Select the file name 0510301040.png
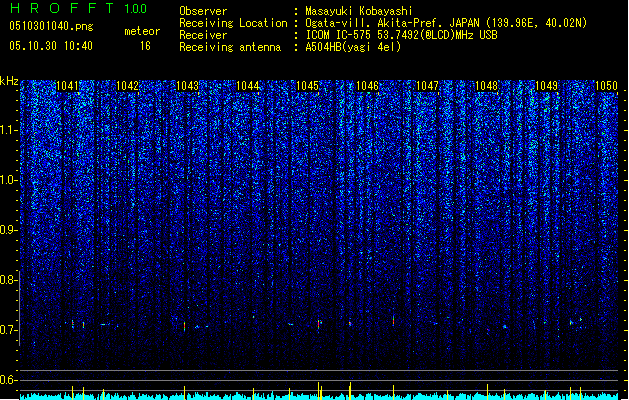The width and height of the screenshot is (629, 400). point(51,26)
